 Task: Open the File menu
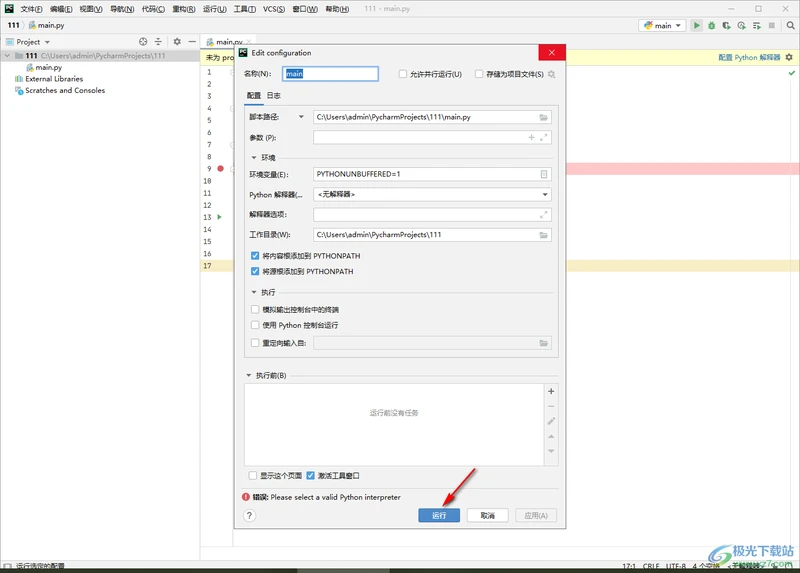tap(31, 9)
